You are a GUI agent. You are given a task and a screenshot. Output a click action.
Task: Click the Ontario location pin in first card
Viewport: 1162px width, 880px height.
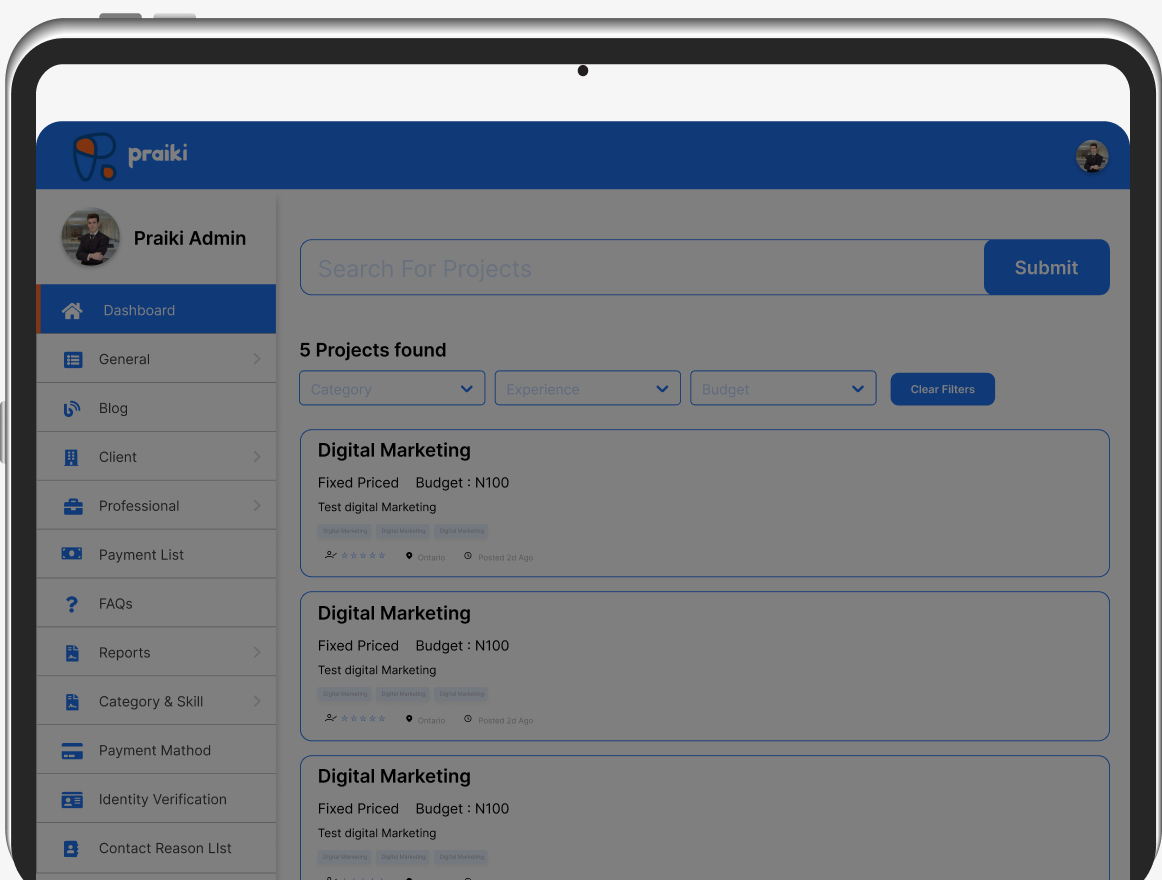409,555
